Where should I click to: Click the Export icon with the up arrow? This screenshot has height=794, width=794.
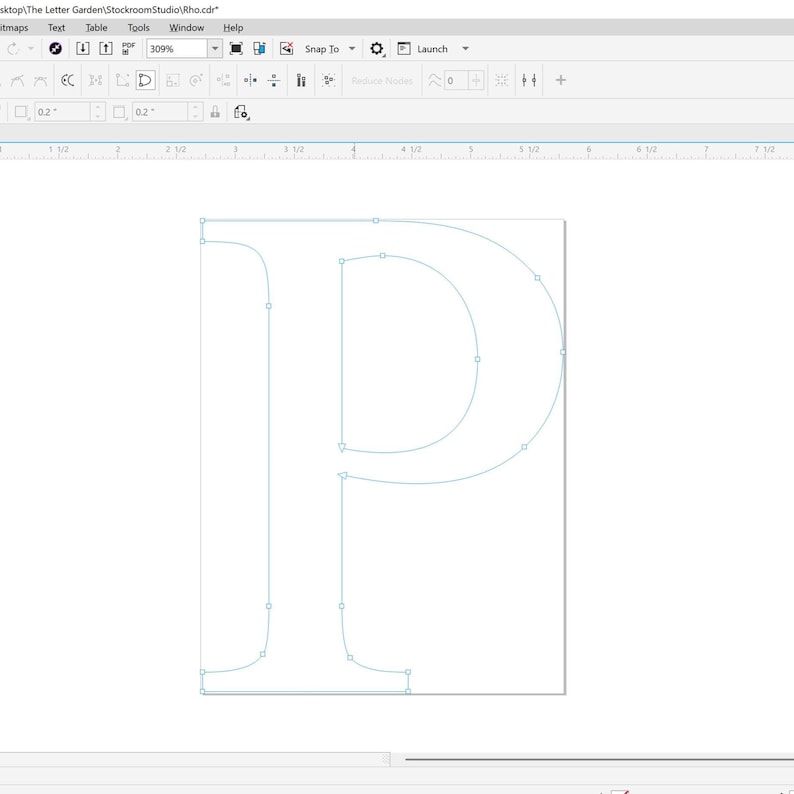(105, 49)
